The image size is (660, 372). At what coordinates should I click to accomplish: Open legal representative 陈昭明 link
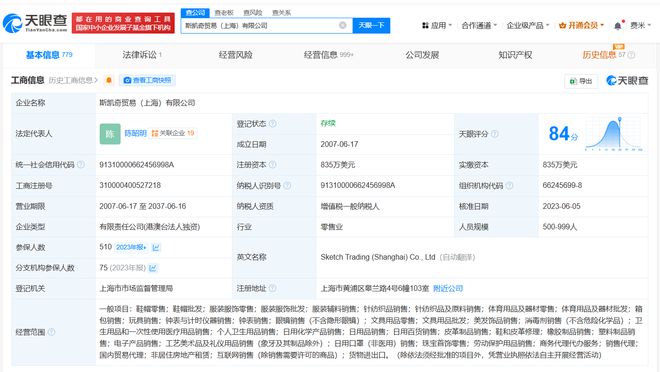tap(135, 133)
